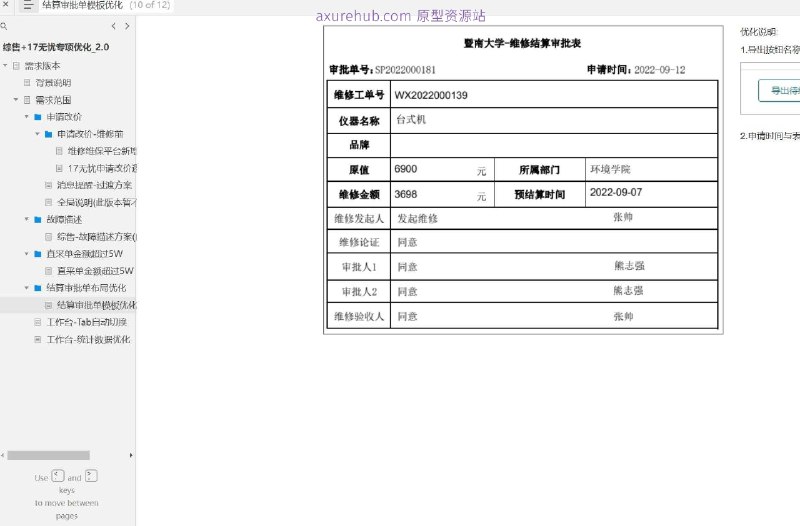
Task: Click the page icon of 维修维保平台 item
Action: (59, 151)
